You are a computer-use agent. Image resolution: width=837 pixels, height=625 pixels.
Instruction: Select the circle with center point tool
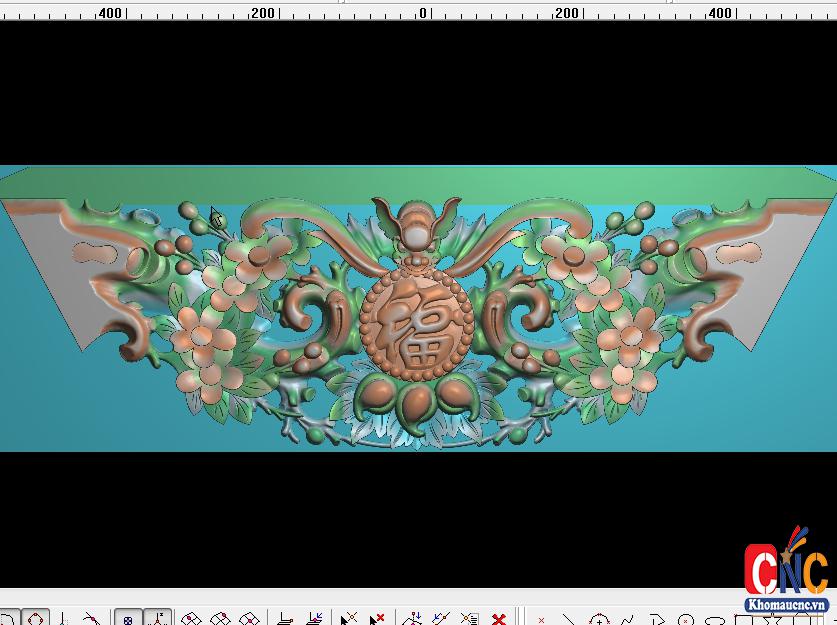click(x=598, y=619)
